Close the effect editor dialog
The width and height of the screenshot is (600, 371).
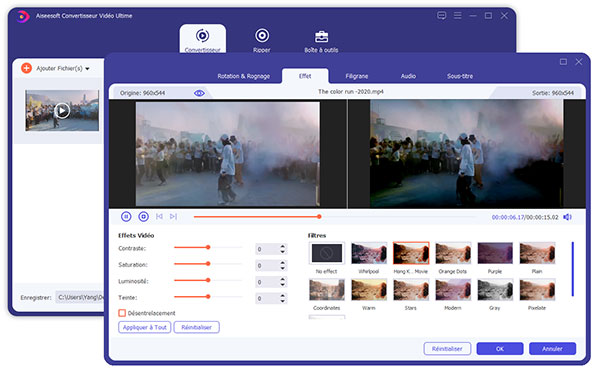click(579, 62)
